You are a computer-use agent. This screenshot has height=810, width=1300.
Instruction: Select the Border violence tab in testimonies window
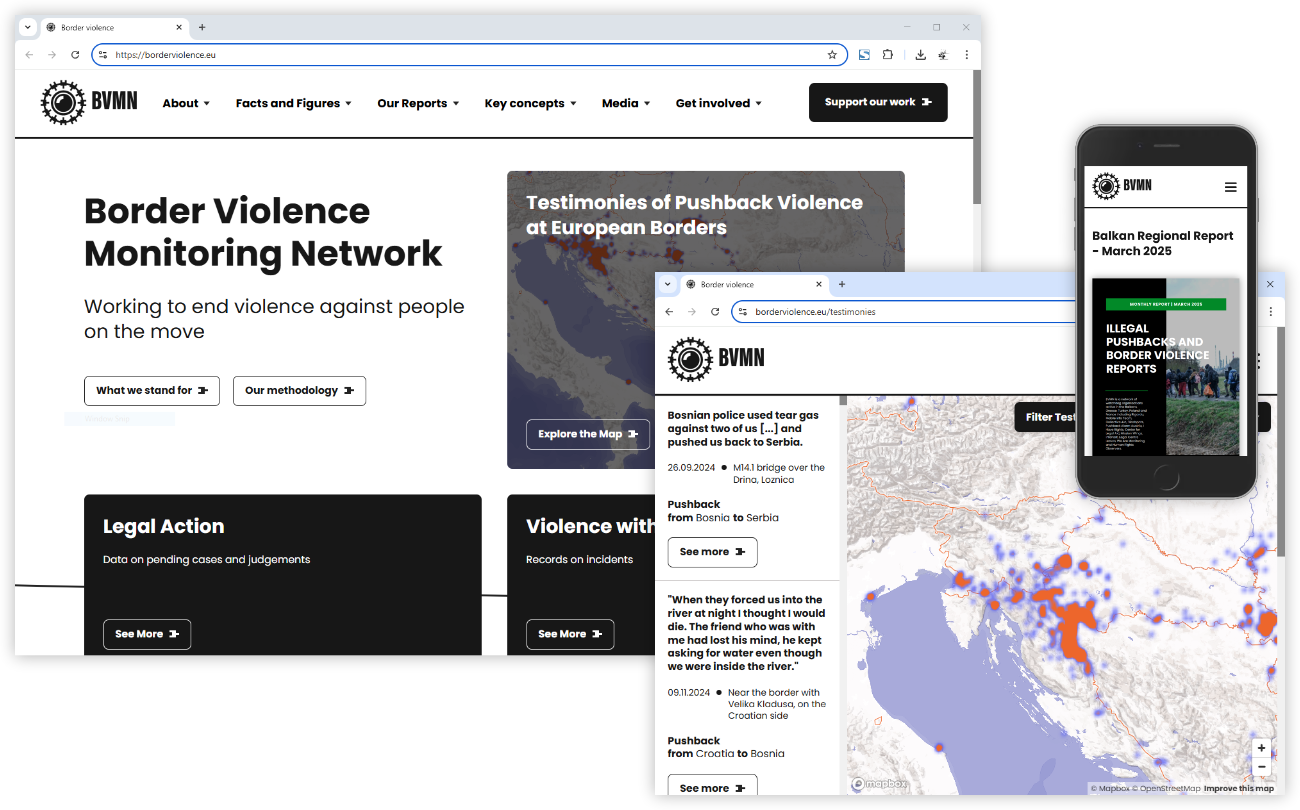(754, 285)
